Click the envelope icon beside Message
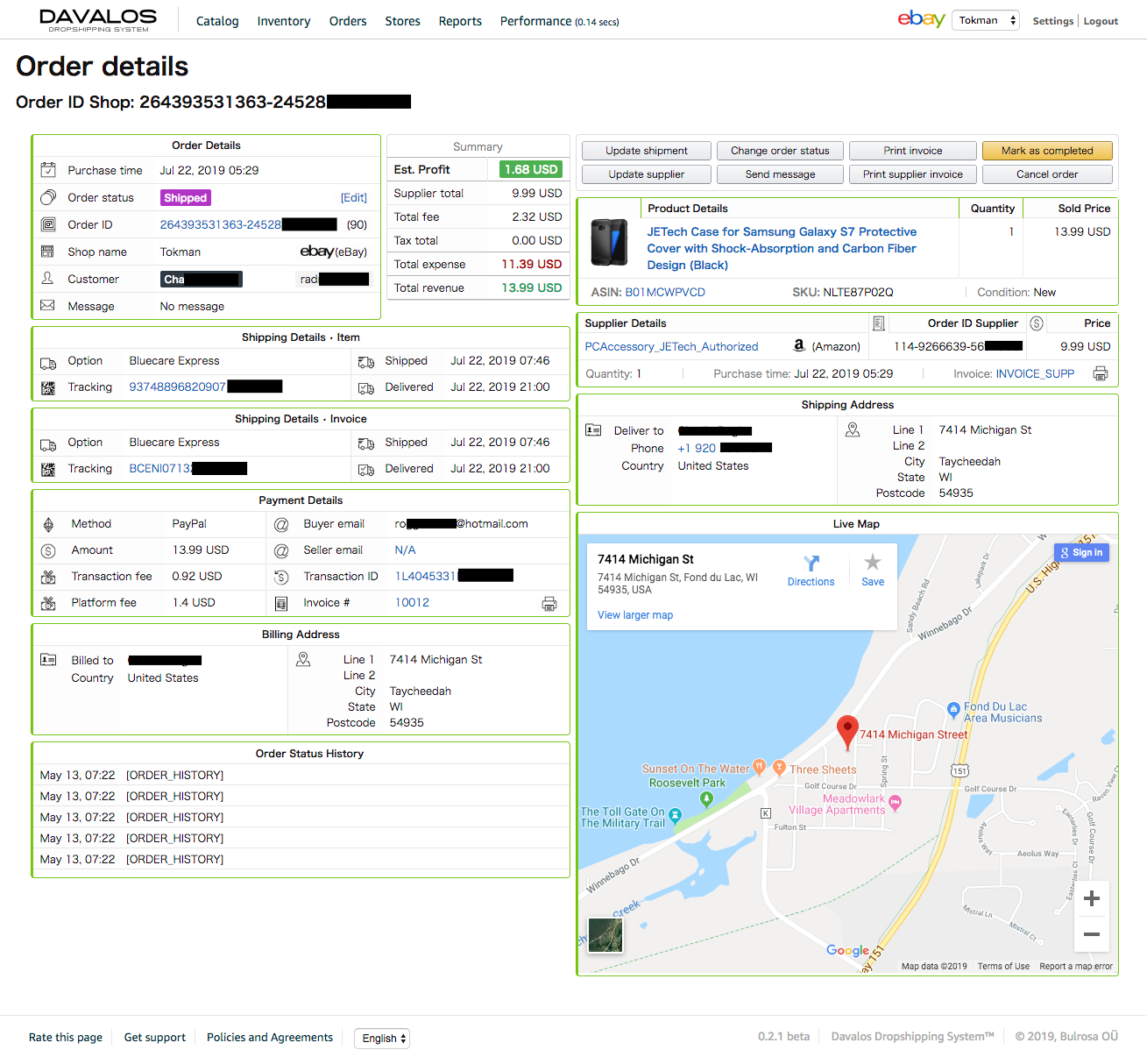This screenshot has width=1147, height=1064. pyautogui.click(x=48, y=306)
